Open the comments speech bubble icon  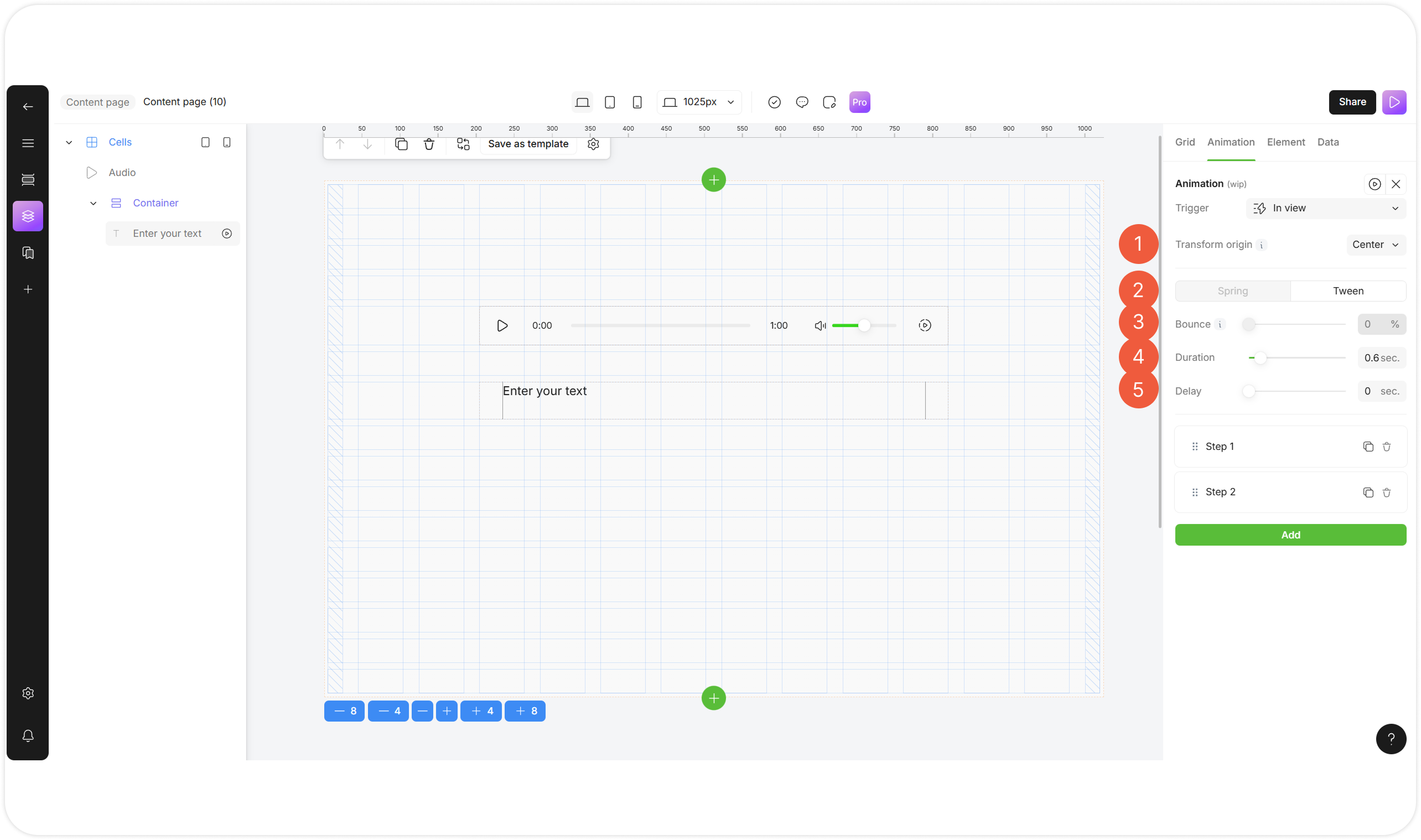tap(801, 102)
